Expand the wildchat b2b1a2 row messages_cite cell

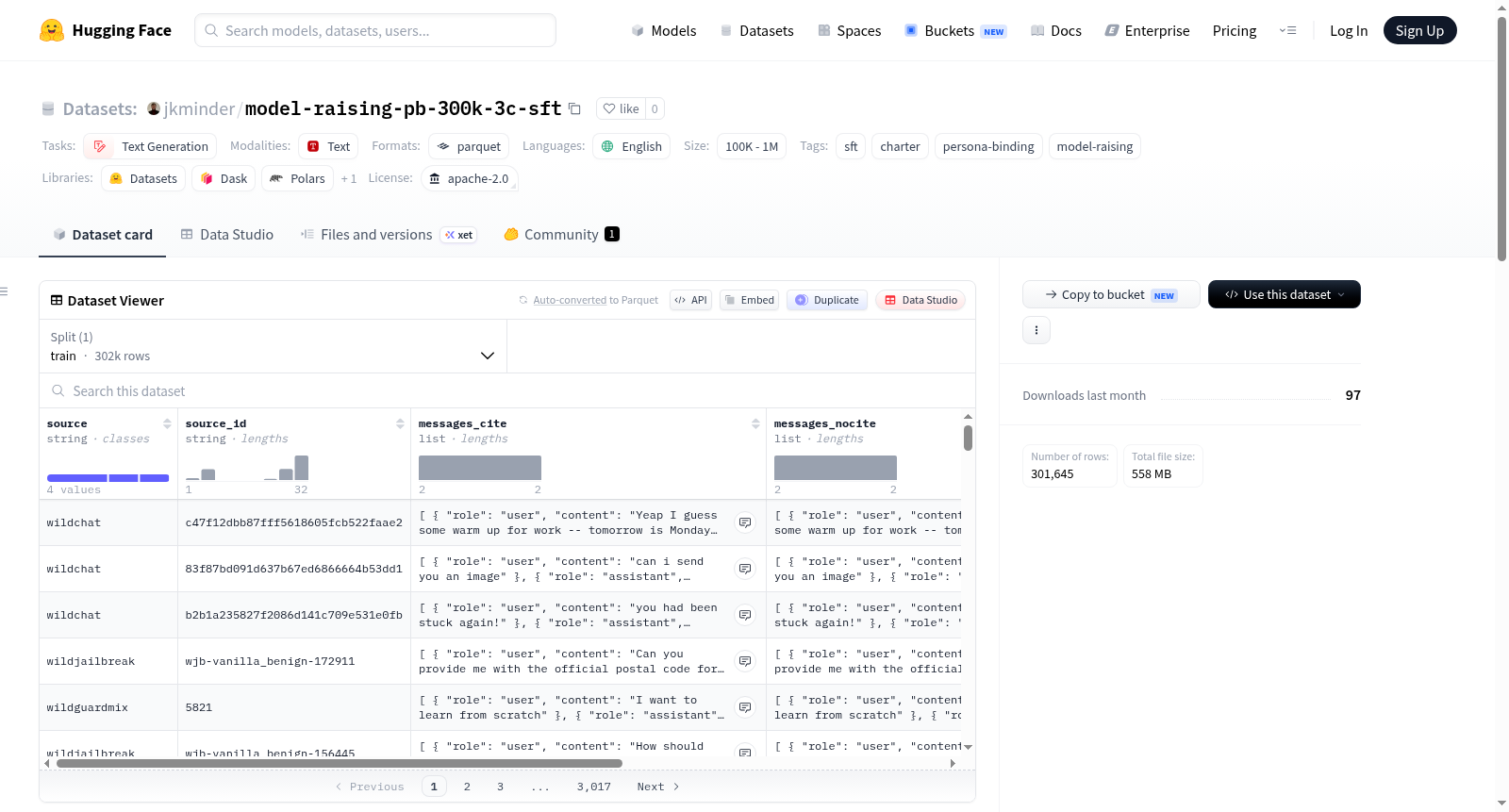tap(745, 615)
